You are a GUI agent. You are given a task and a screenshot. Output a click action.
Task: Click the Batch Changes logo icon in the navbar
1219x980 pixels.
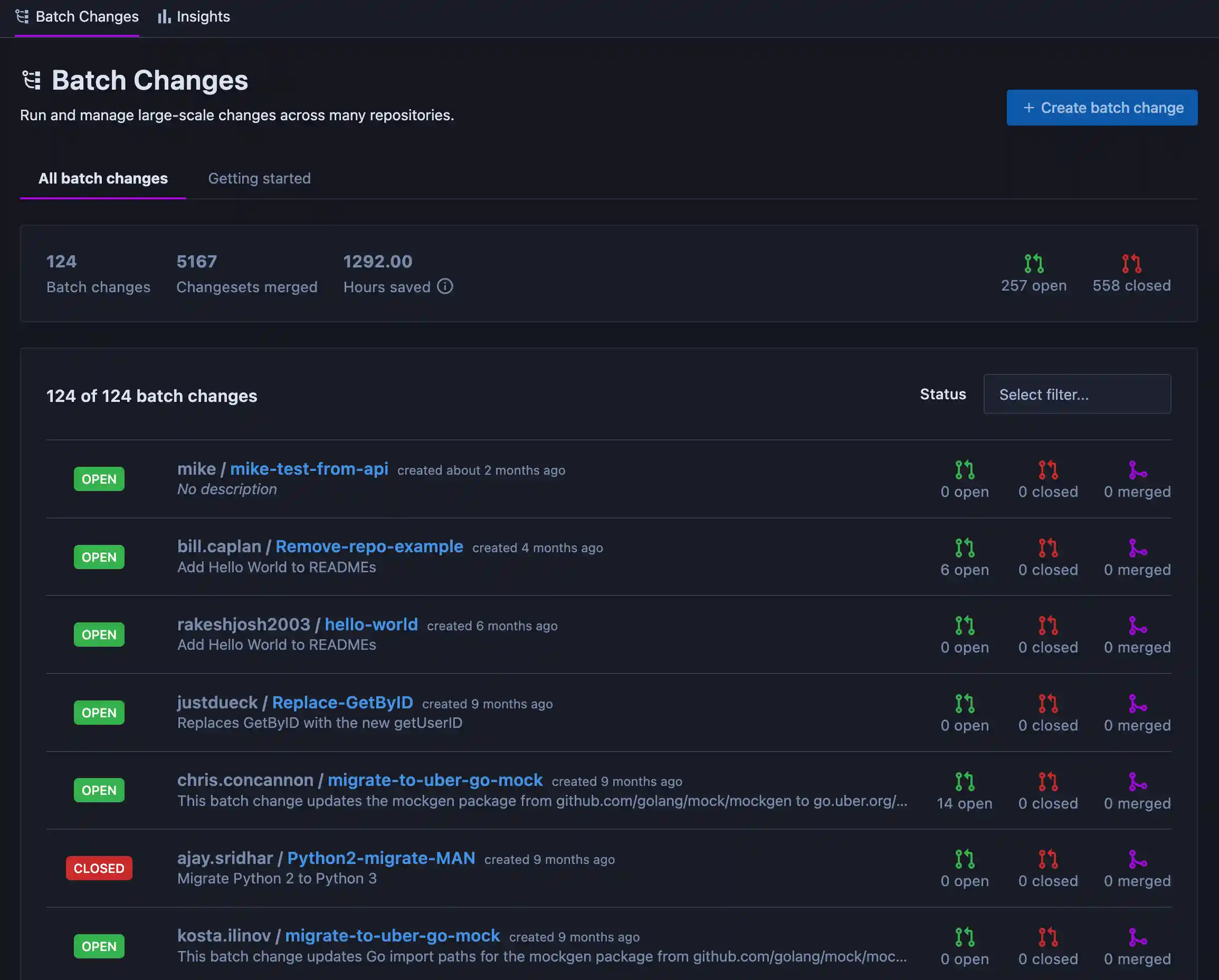(x=23, y=17)
